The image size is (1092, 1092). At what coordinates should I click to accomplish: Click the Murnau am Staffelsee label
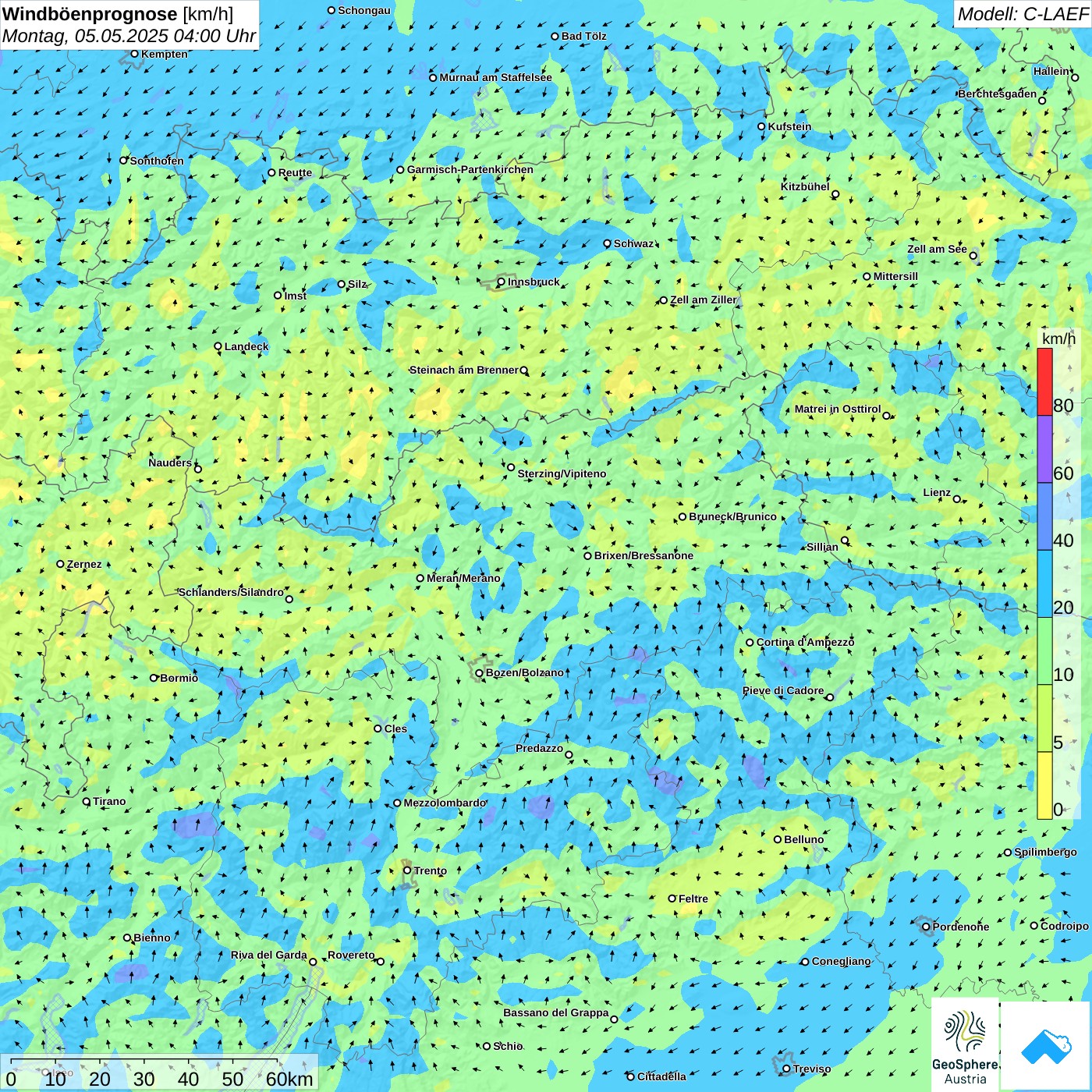(496, 77)
